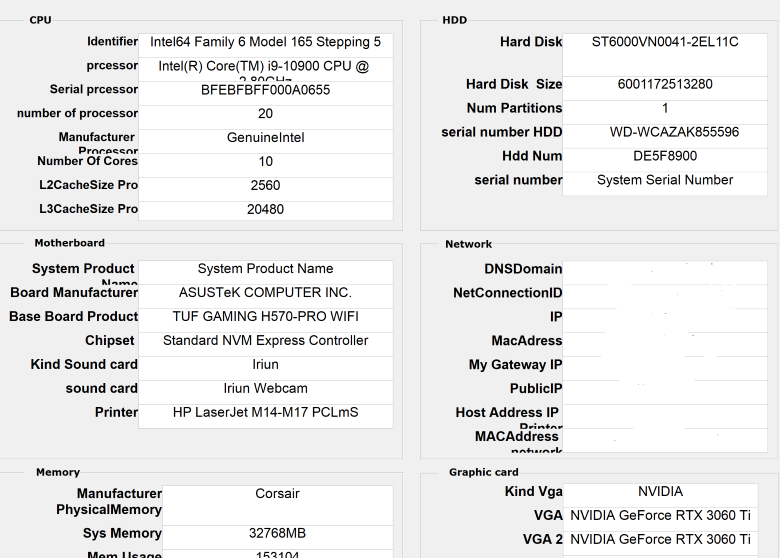Select the GenuineIntel manufacturer field
Image resolution: width=780 pixels, height=558 pixels.
[266, 141]
